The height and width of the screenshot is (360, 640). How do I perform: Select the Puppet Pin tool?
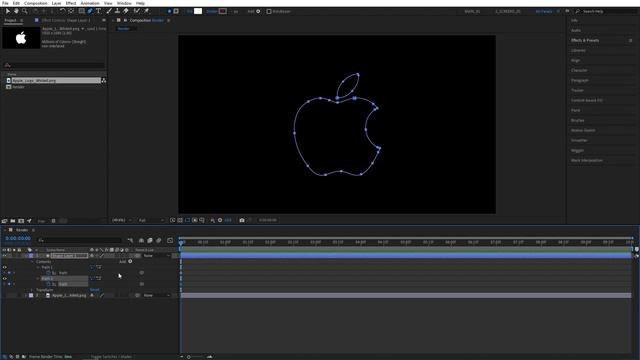click(146, 11)
